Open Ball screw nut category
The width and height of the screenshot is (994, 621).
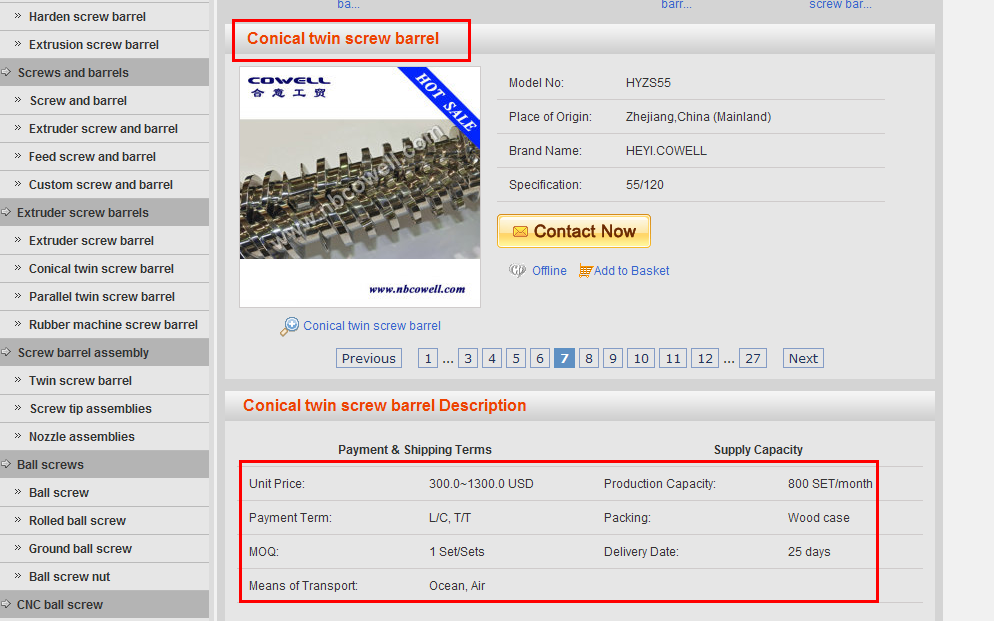pyautogui.click(x=70, y=577)
